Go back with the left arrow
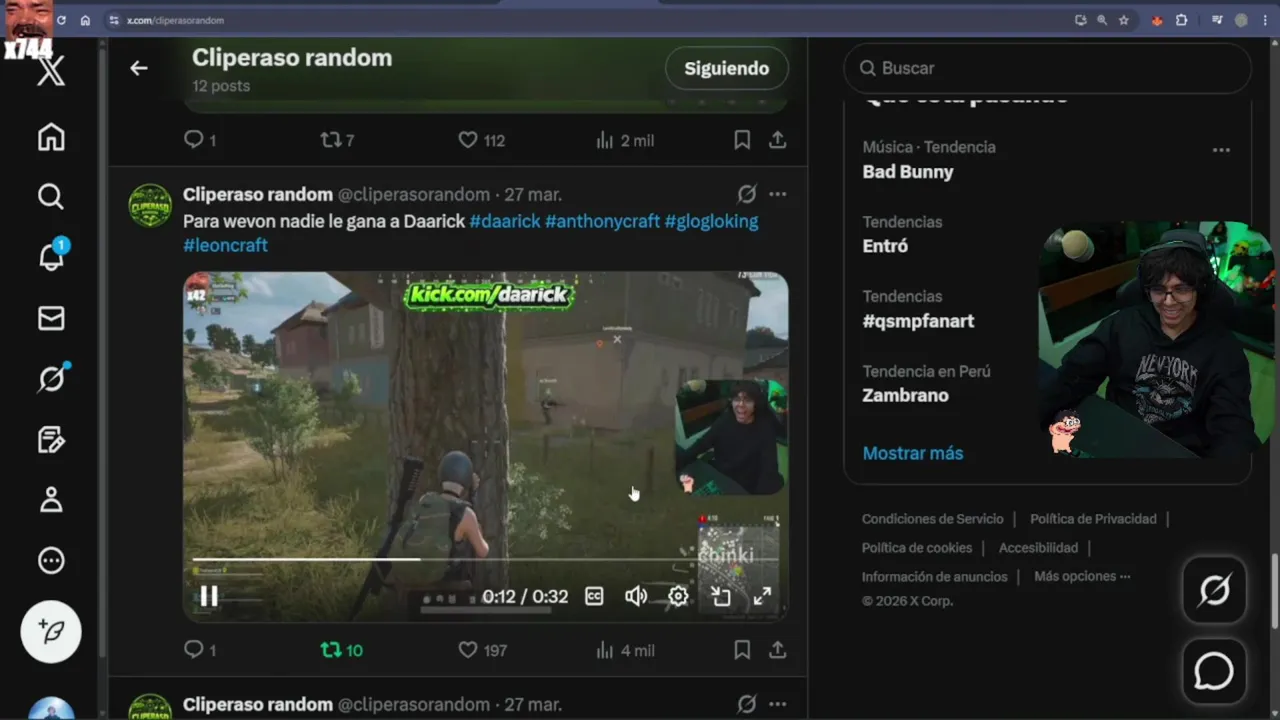The width and height of the screenshot is (1280, 720). click(x=139, y=68)
